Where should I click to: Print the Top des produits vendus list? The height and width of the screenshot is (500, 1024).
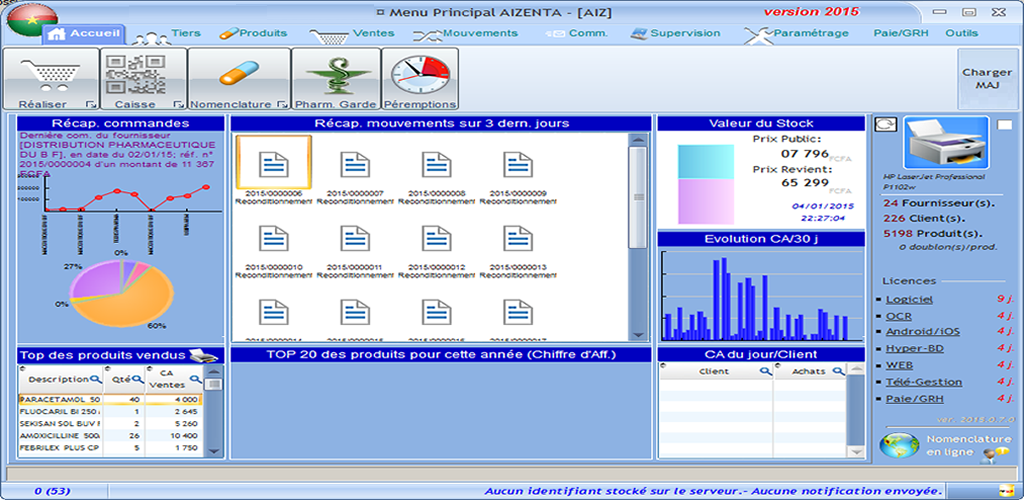click(203, 354)
